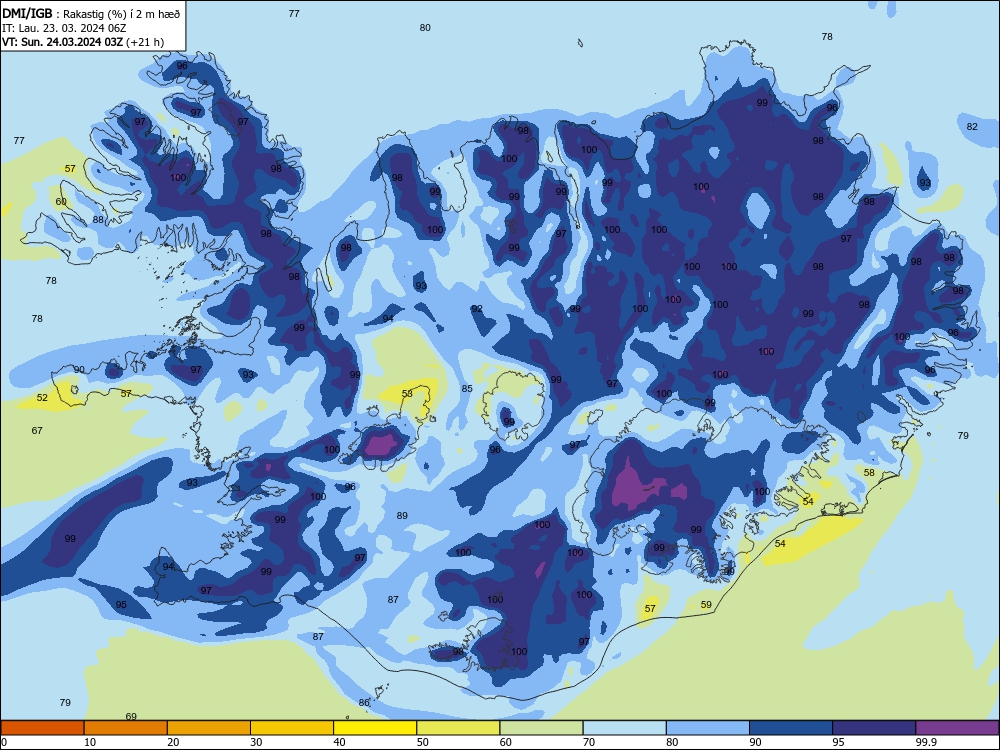Click the pale blue 70–80 legend swatch
The width and height of the screenshot is (1000, 750).
624,728
